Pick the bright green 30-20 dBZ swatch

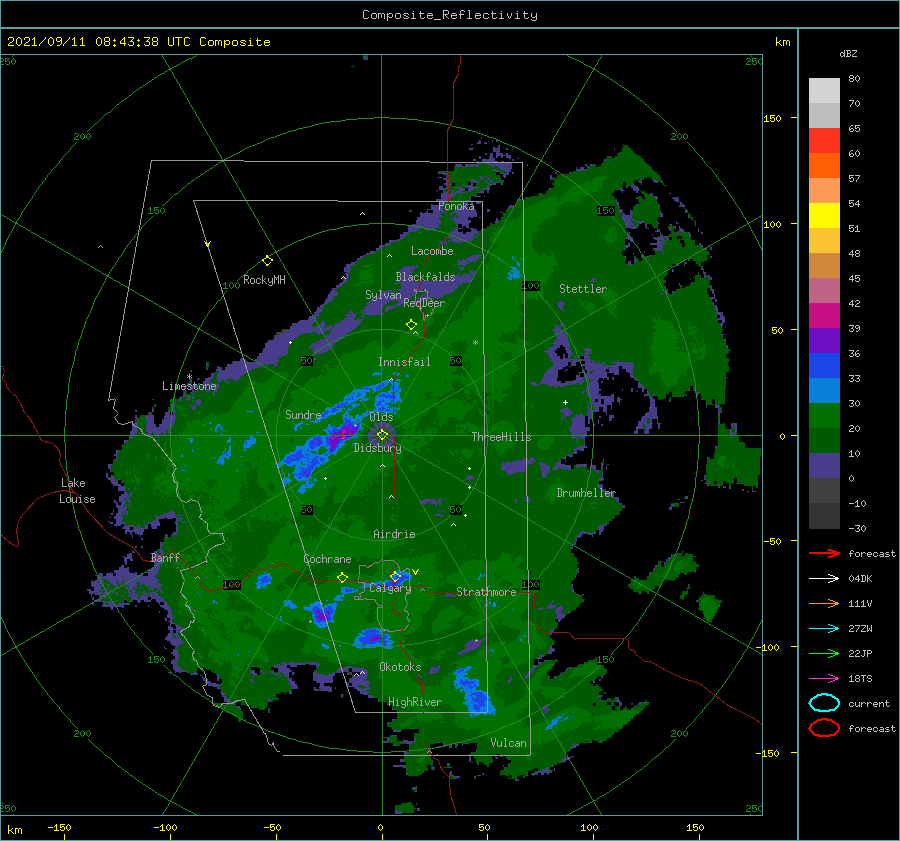click(x=824, y=415)
